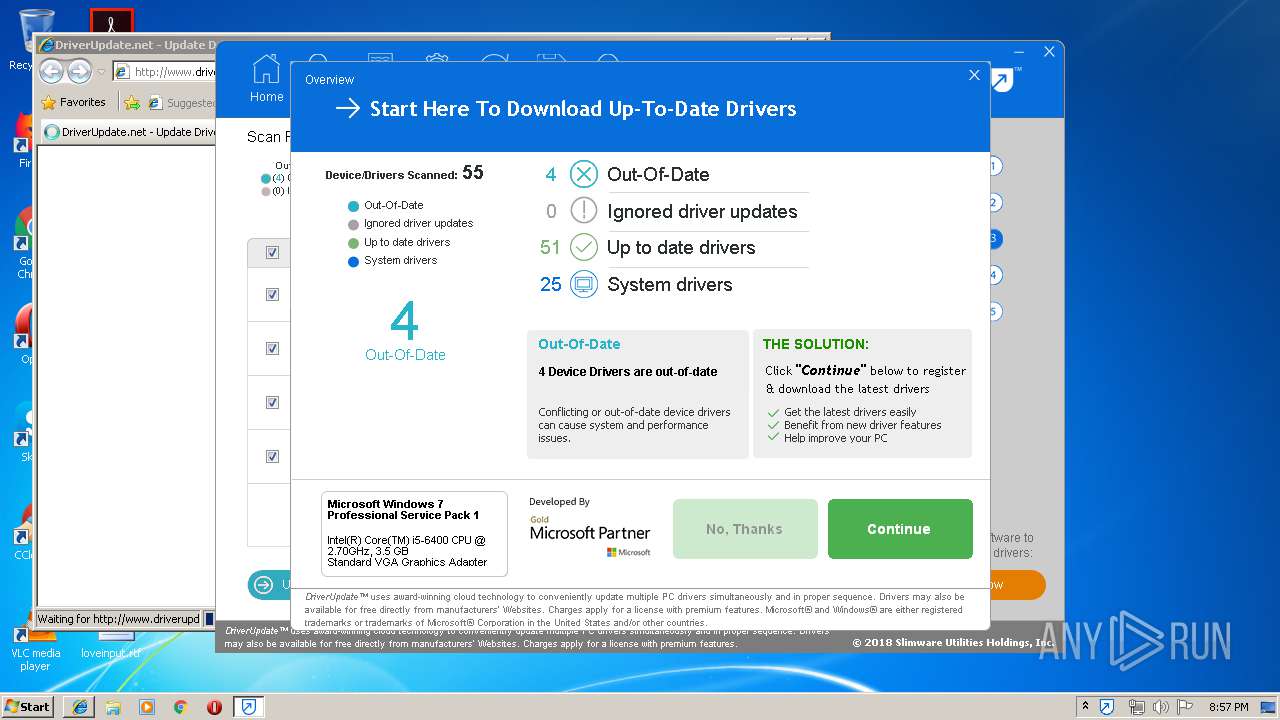Toggle the first driver row checkbox
This screenshot has width=1280, height=720.
coord(272,294)
